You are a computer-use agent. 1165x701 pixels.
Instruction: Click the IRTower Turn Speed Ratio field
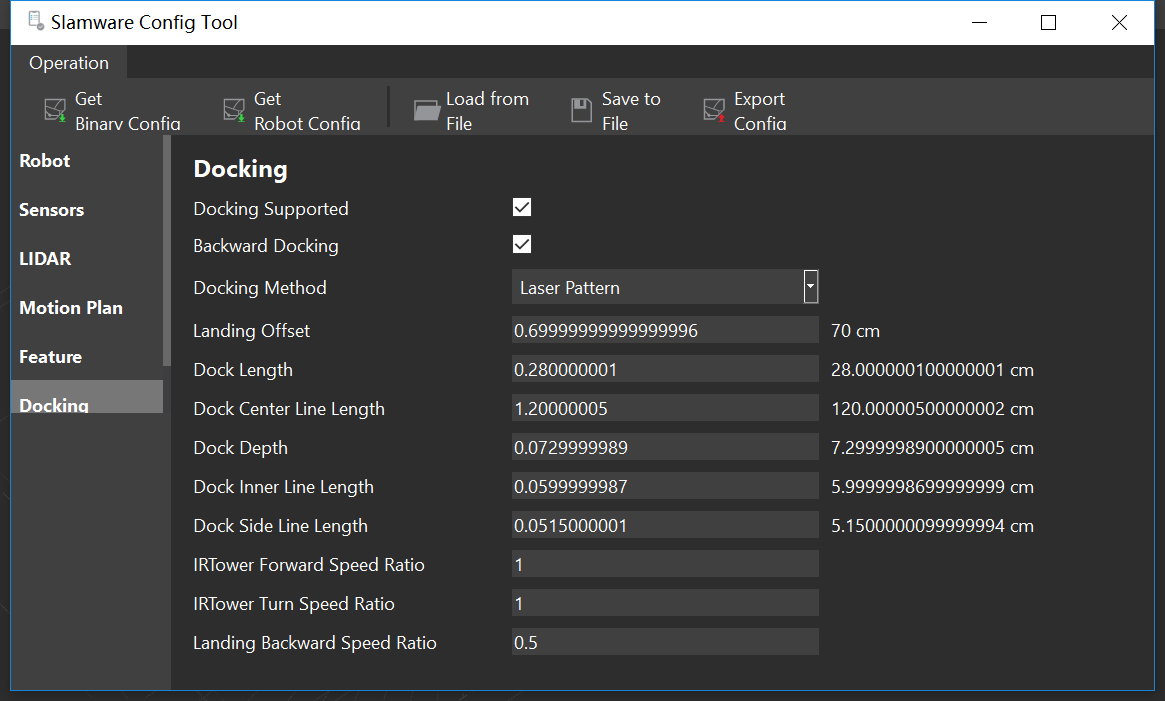point(665,604)
